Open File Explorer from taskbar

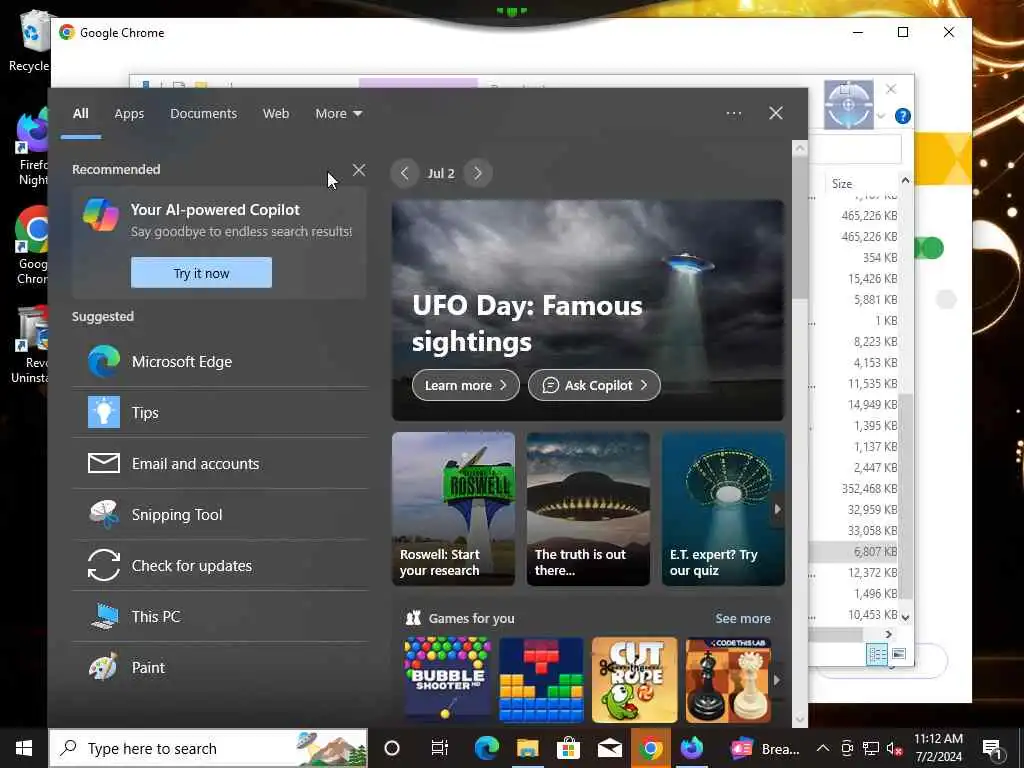tap(527, 748)
